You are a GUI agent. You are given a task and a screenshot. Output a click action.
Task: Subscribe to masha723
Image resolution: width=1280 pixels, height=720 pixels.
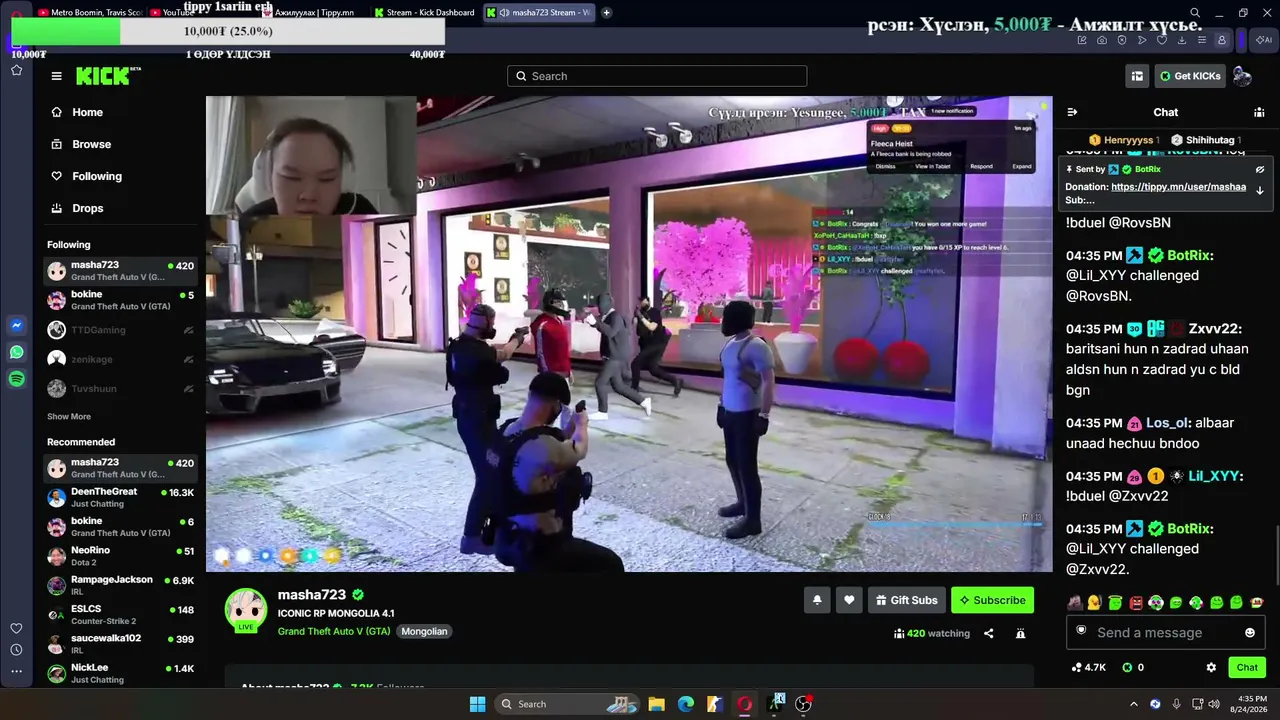(x=992, y=600)
